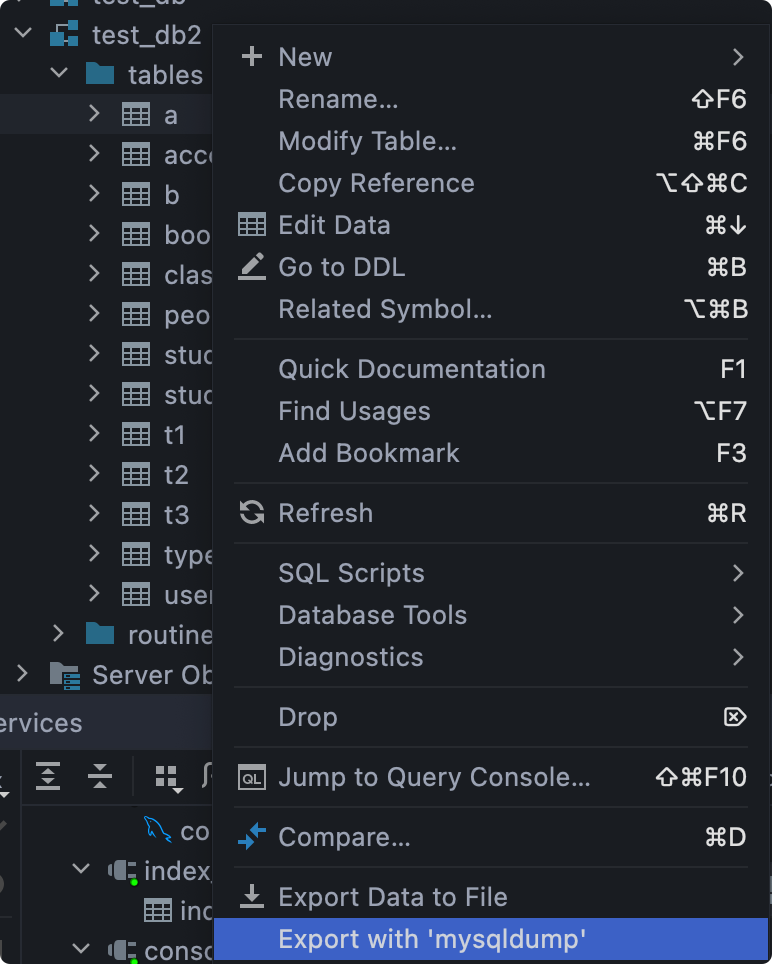The height and width of the screenshot is (964, 772).
Task: Click the Export Data download icon
Action: click(x=252, y=897)
